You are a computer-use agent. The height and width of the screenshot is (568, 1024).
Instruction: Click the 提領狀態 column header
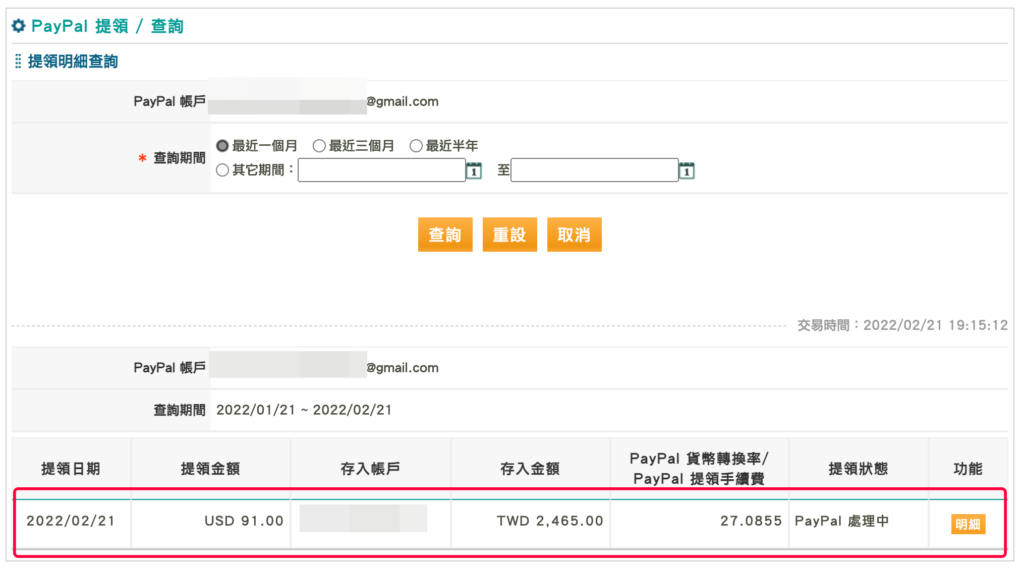[858, 469]
